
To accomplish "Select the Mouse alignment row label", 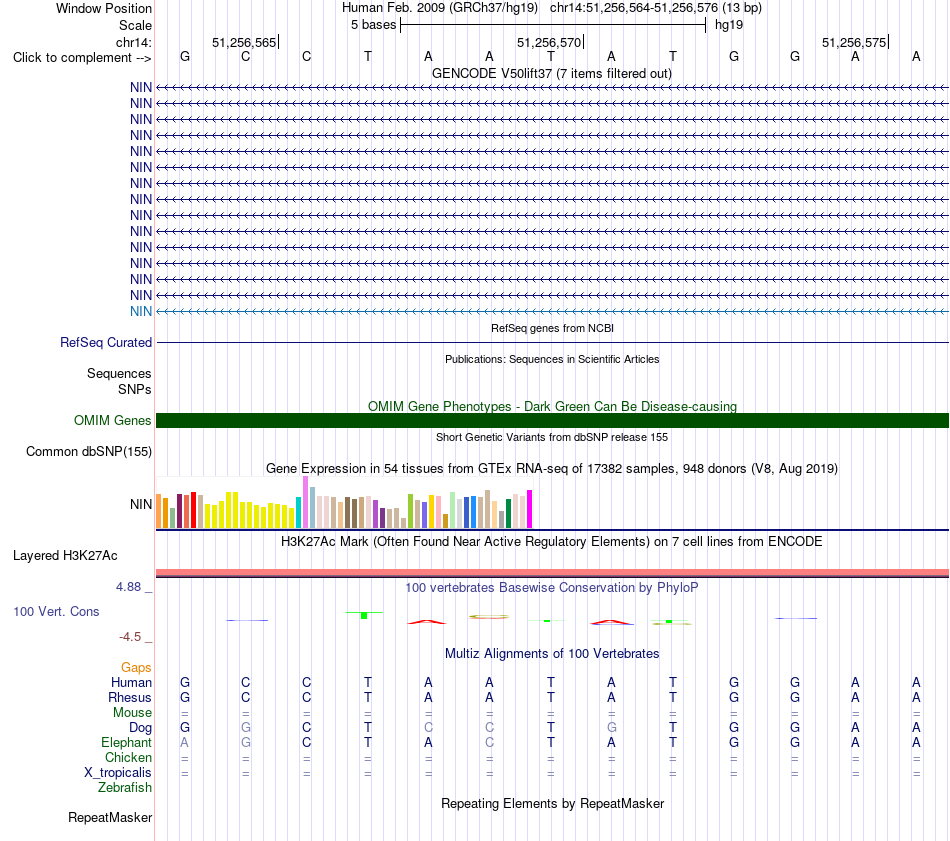I will pyautogui.click(x=132, y=713).
